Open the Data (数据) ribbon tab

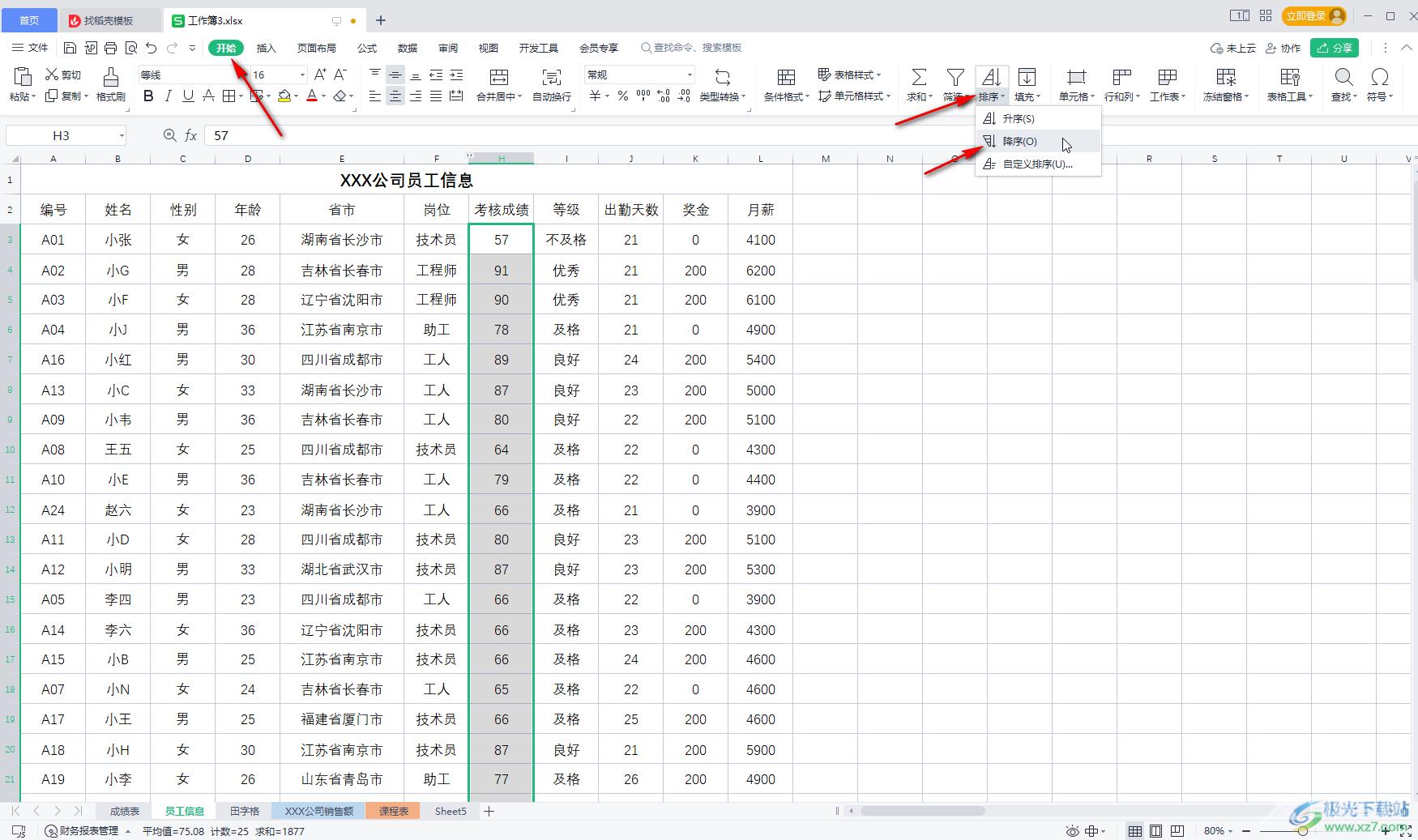[x=408, y=48]
